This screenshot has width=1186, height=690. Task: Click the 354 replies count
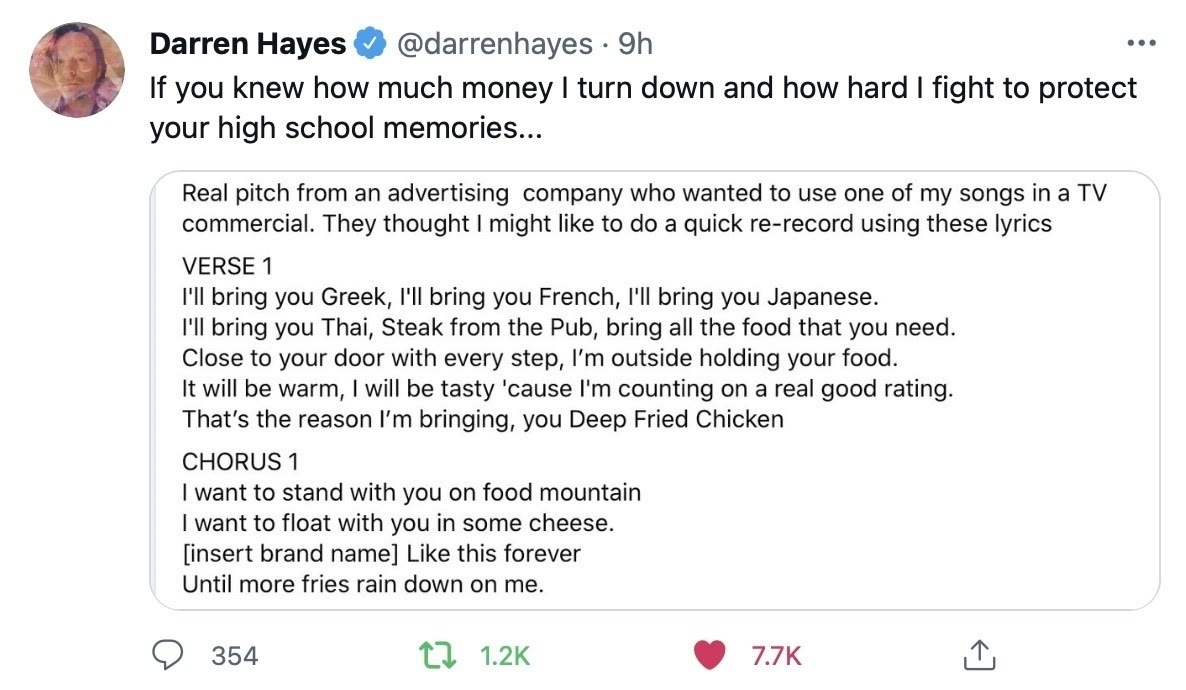[x=235, y=655]
